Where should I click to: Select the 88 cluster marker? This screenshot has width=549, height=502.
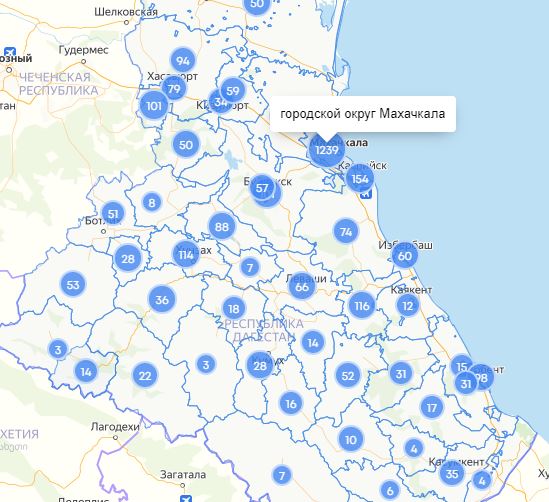(222, 226)
